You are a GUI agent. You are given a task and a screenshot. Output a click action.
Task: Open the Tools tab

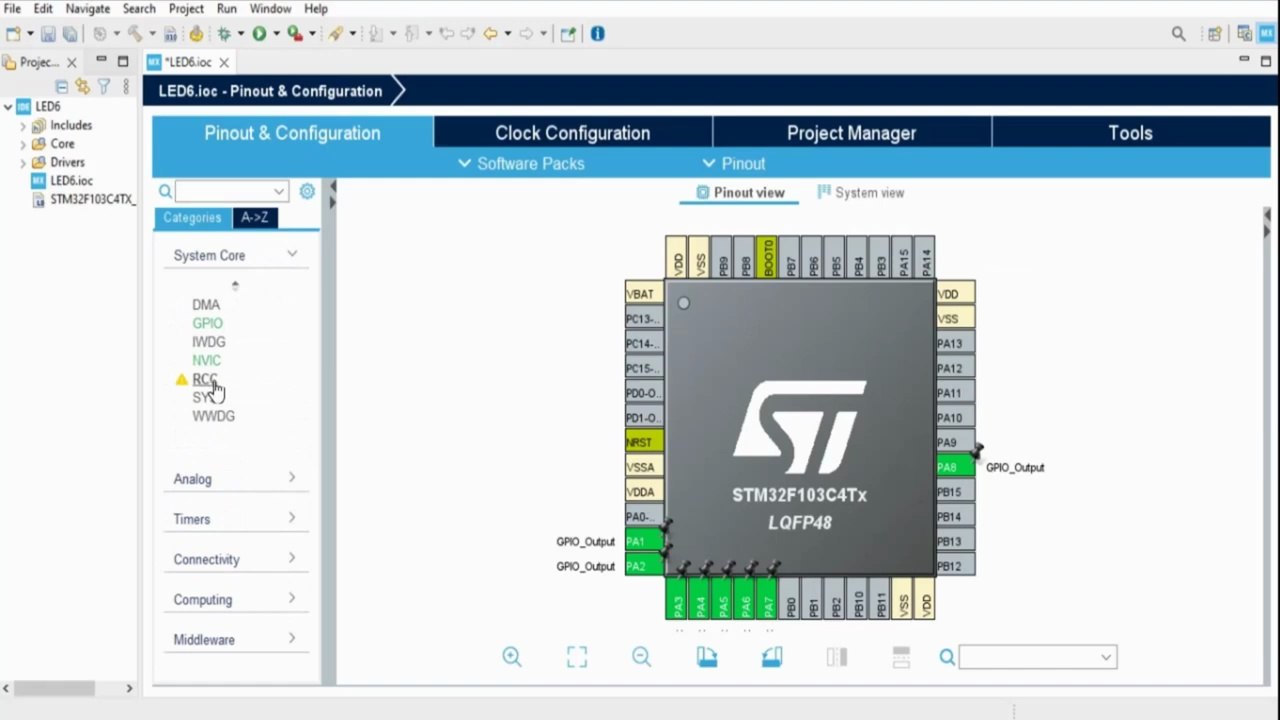1131,133
